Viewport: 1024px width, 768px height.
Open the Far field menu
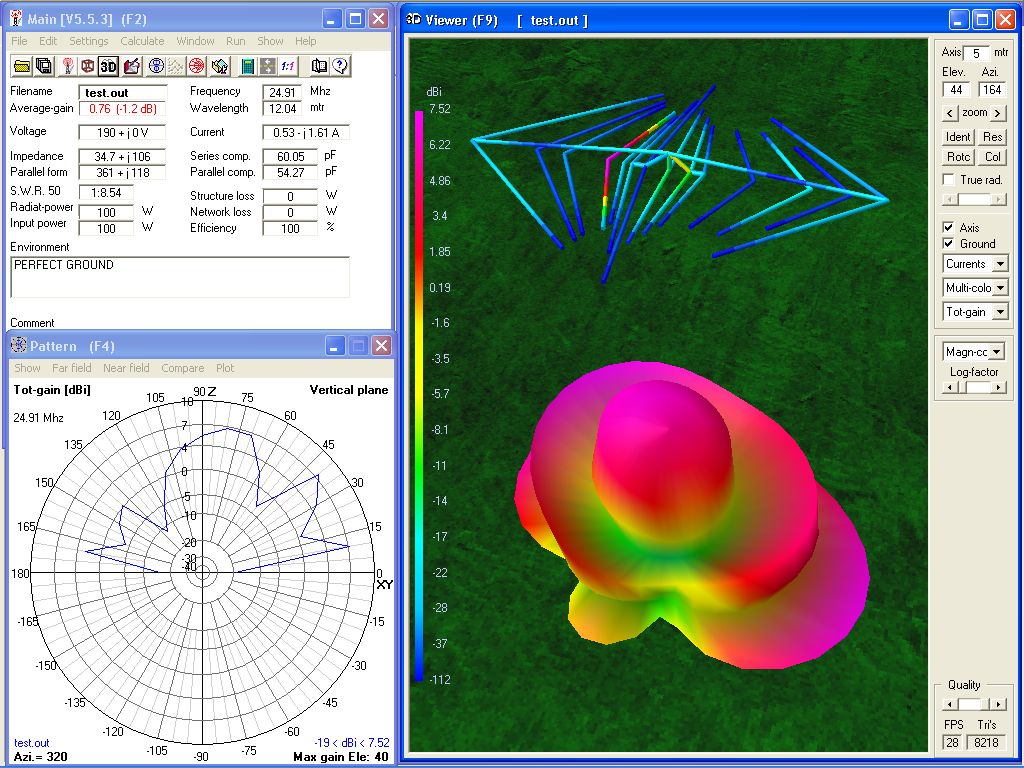coord(71,368)
